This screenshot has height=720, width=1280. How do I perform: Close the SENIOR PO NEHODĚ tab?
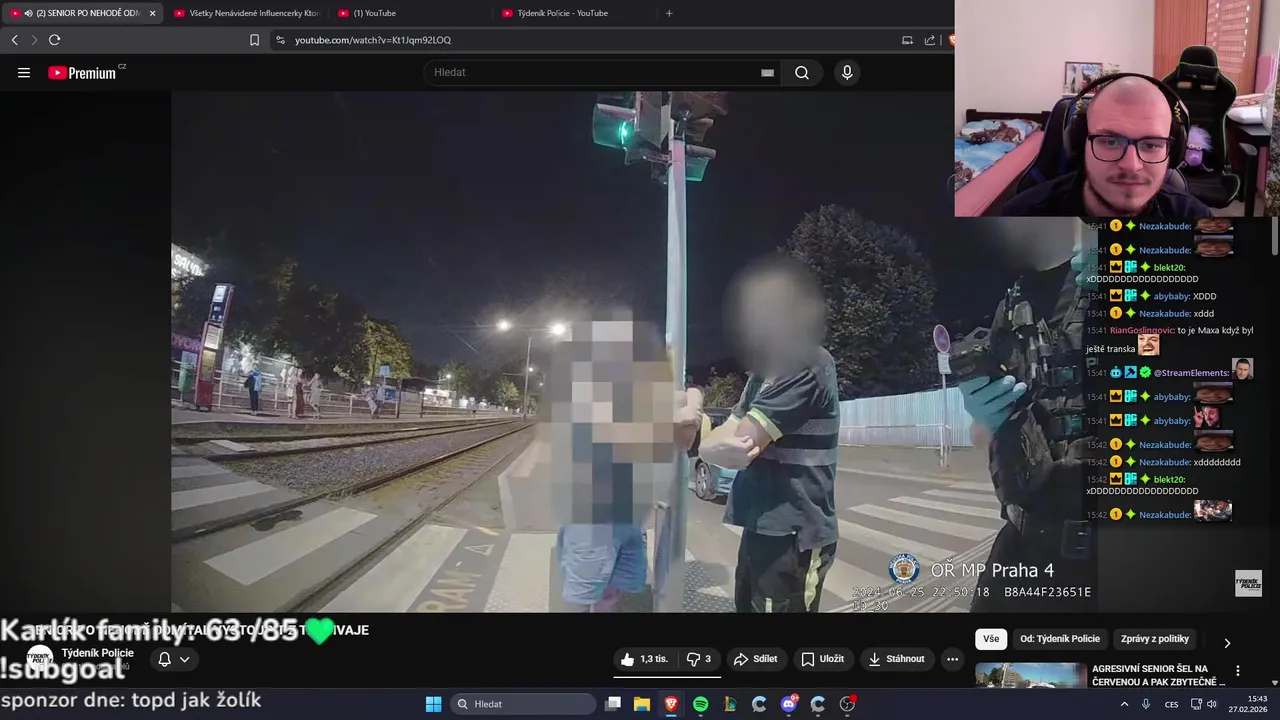[153, 13]
